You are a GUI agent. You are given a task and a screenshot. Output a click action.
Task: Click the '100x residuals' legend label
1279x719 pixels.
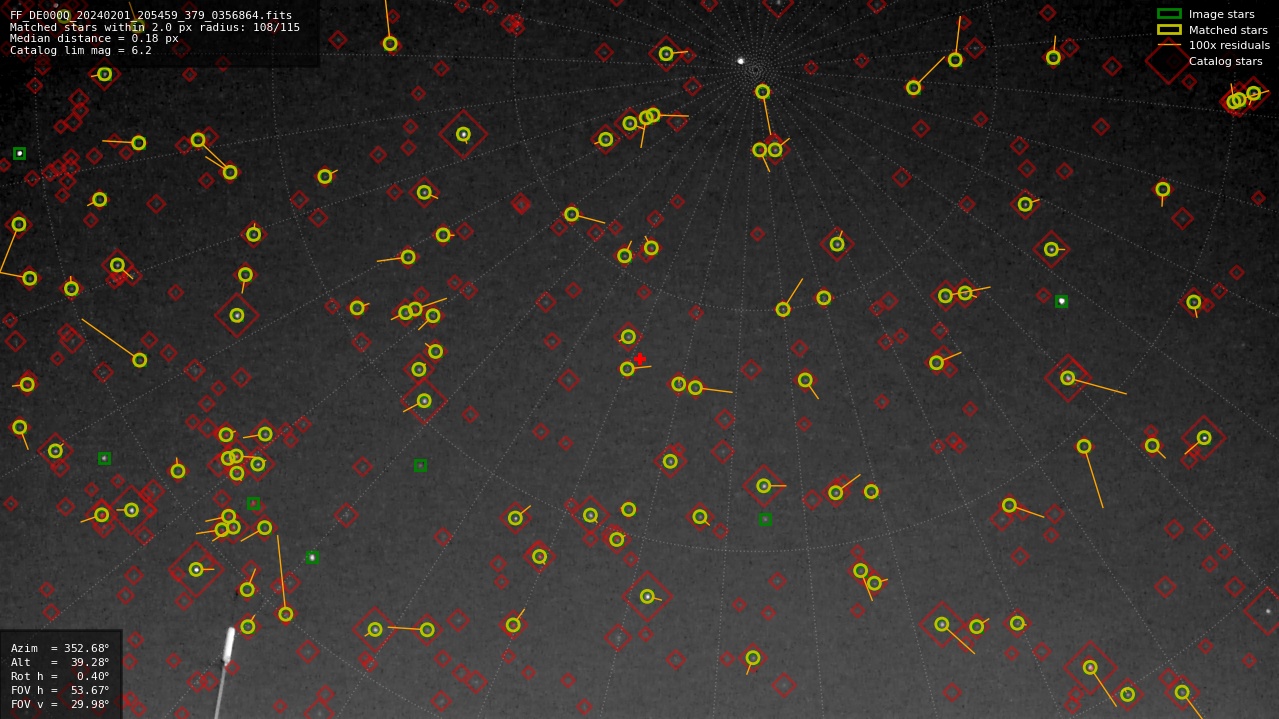[1229, 45]
